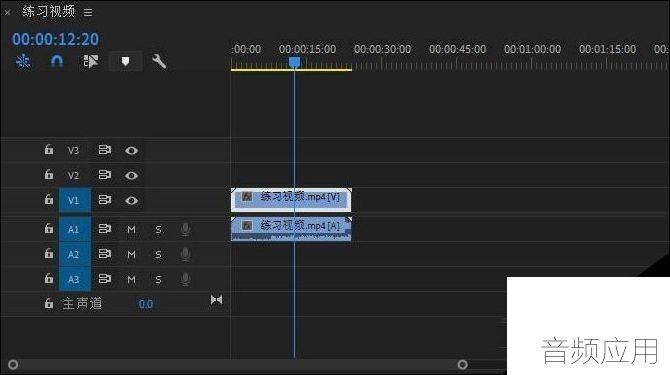Toggle A3 track targeting

click(75, 279)
